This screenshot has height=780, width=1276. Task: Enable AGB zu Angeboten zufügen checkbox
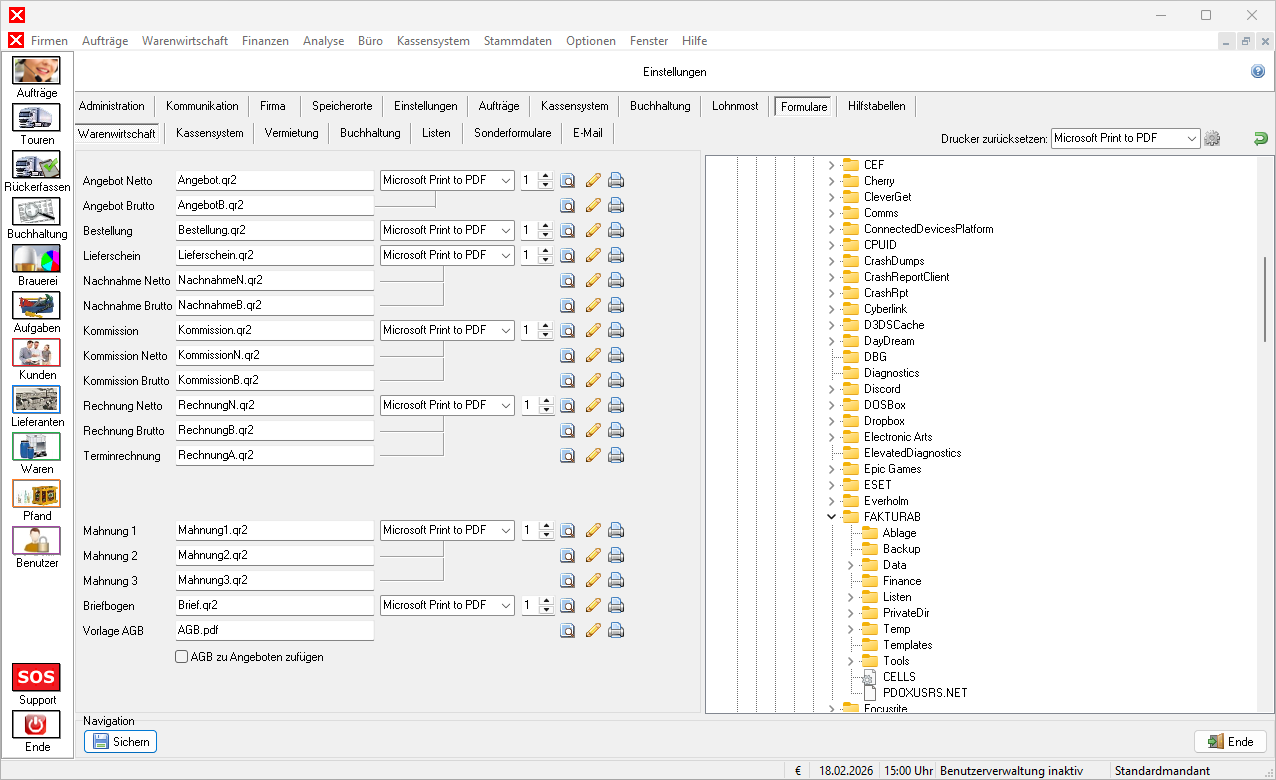[x=182, y=657]
